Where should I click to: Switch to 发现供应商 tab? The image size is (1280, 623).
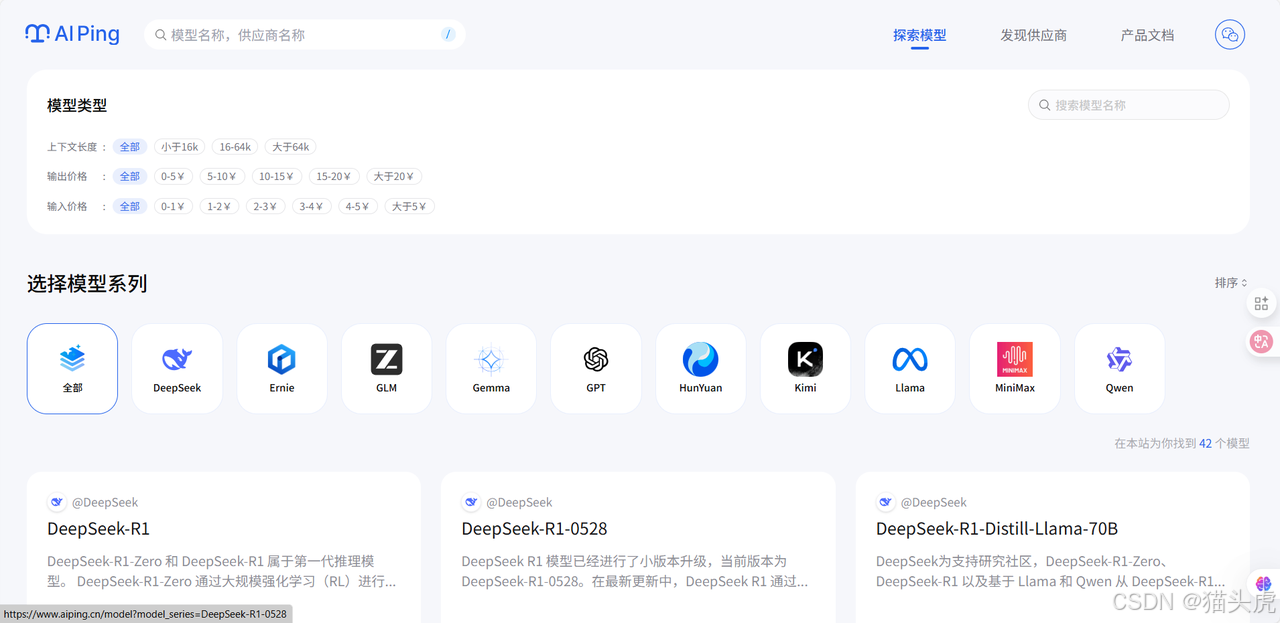[x=1034, y=35]
